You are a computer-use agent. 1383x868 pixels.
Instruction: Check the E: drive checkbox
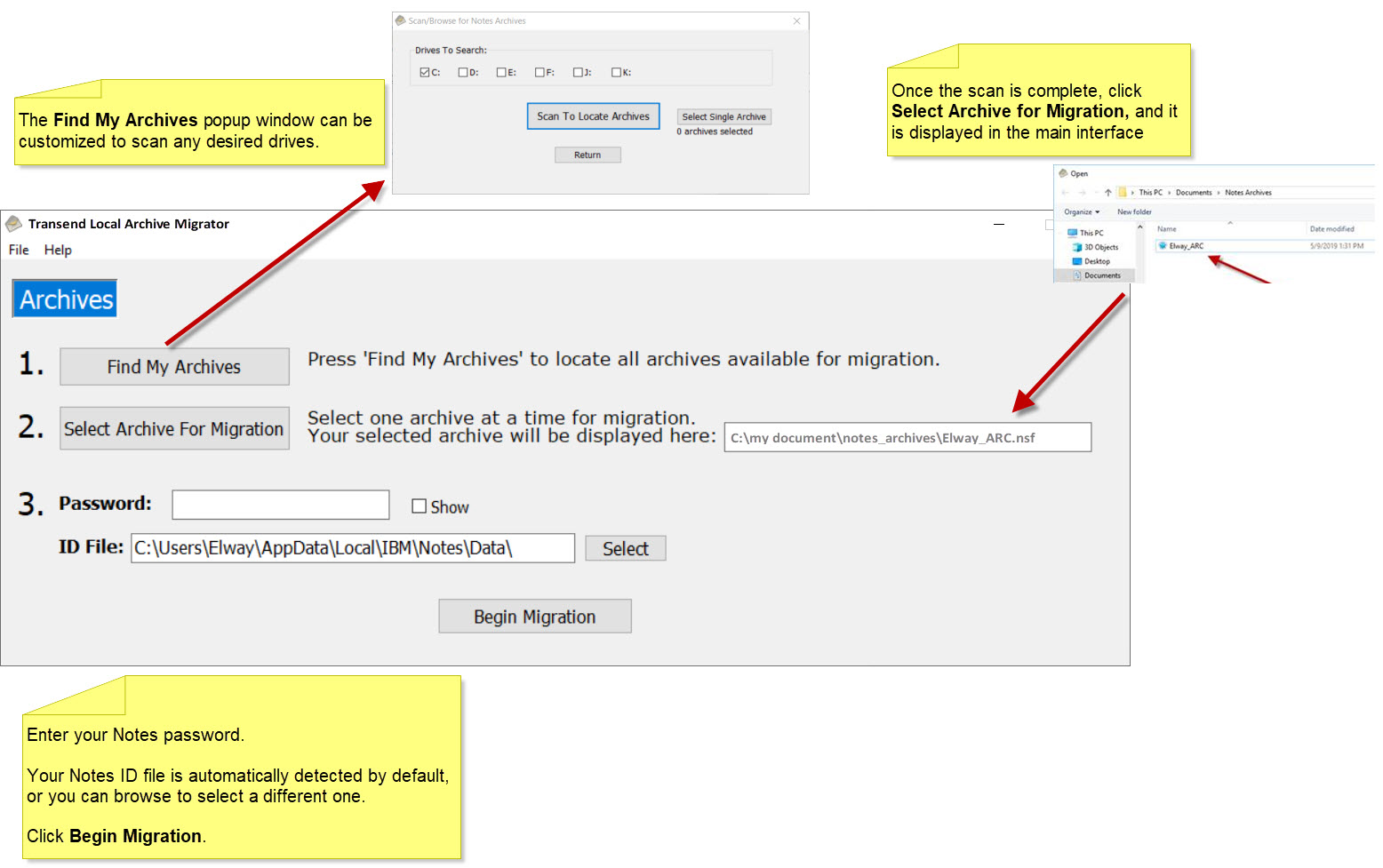point(501,73)
